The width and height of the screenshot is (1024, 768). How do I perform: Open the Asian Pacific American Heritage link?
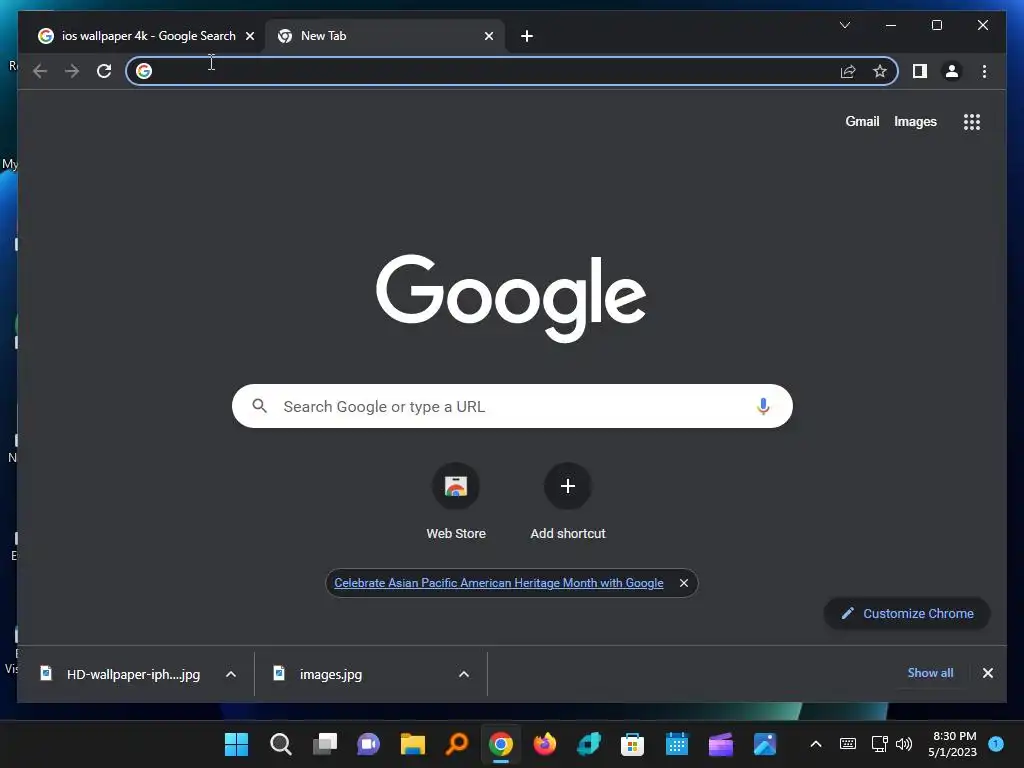498,583
